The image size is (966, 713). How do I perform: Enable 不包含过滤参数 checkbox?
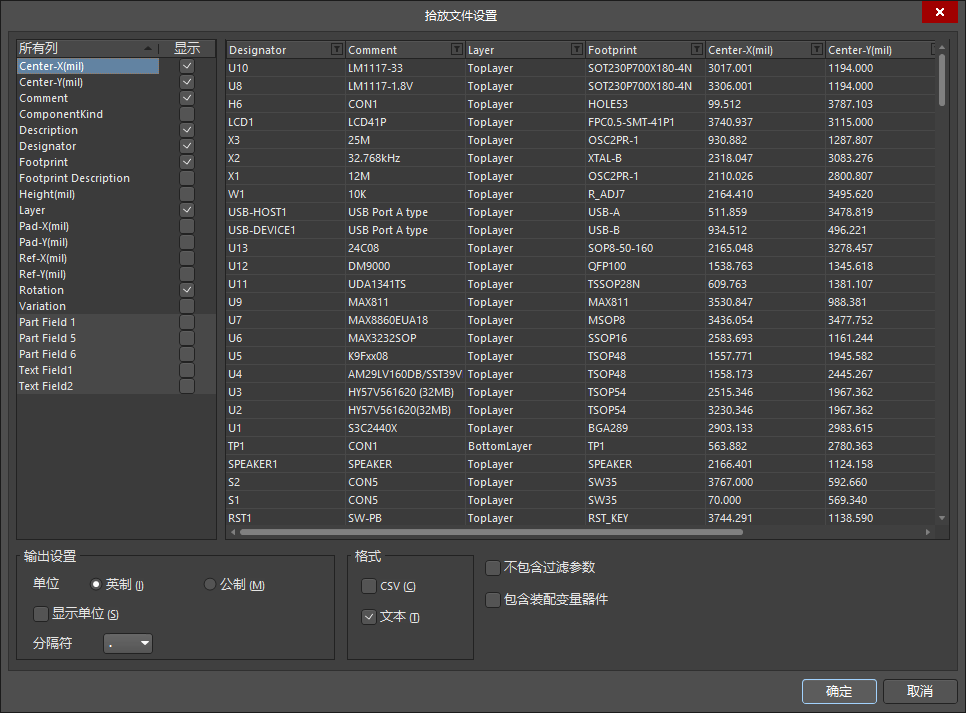(x=493, y=568)
